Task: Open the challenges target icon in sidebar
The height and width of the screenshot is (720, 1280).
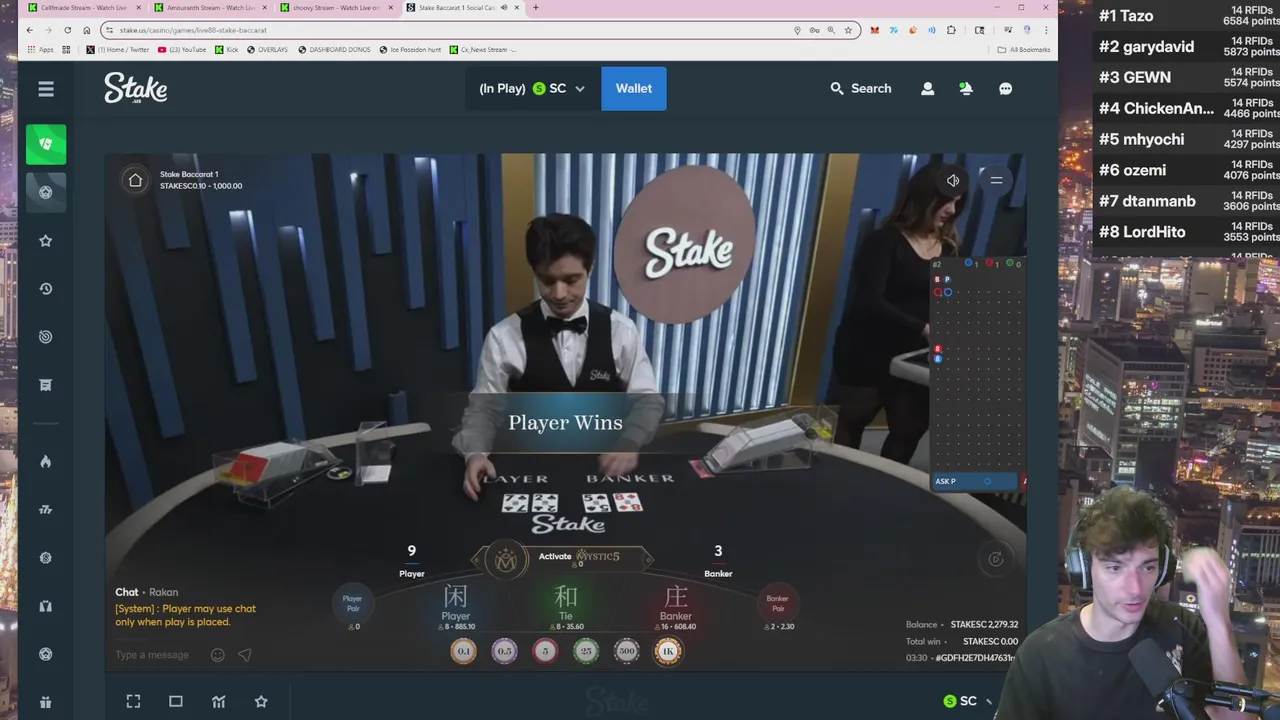Action: (46, 336)
